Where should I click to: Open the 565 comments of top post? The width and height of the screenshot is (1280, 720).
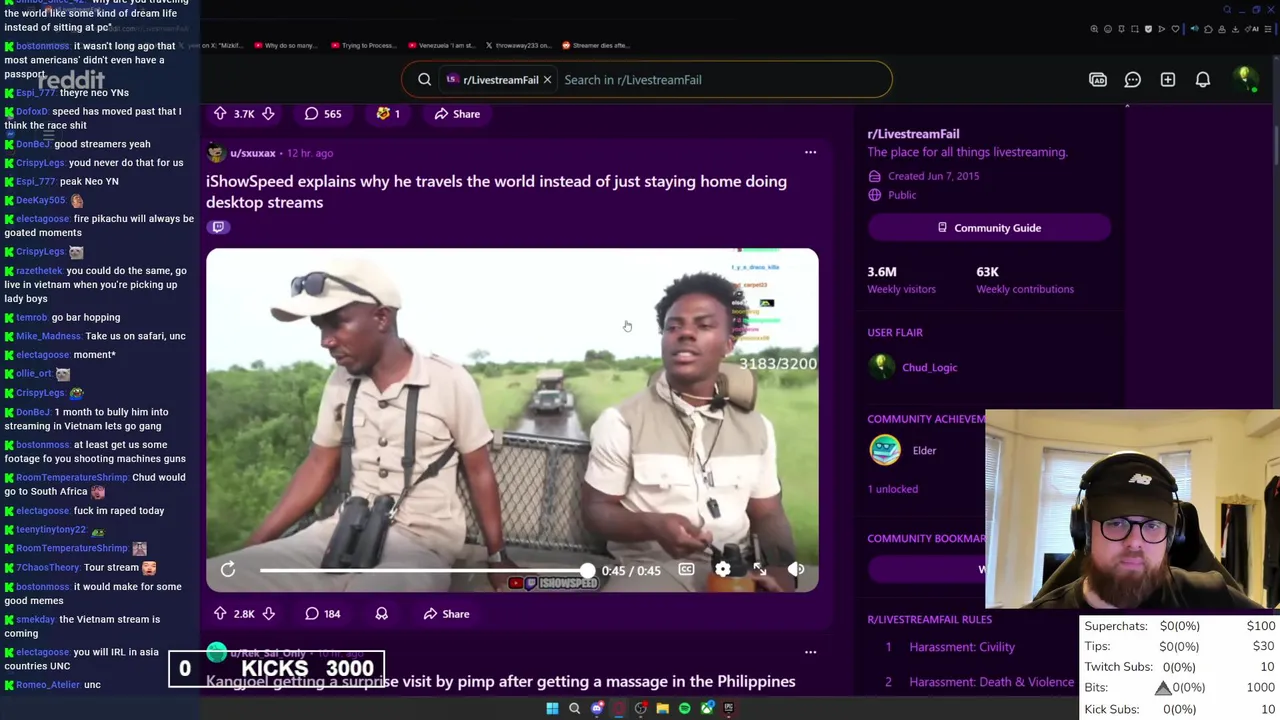pyautogui.click(x=323, y=114)
